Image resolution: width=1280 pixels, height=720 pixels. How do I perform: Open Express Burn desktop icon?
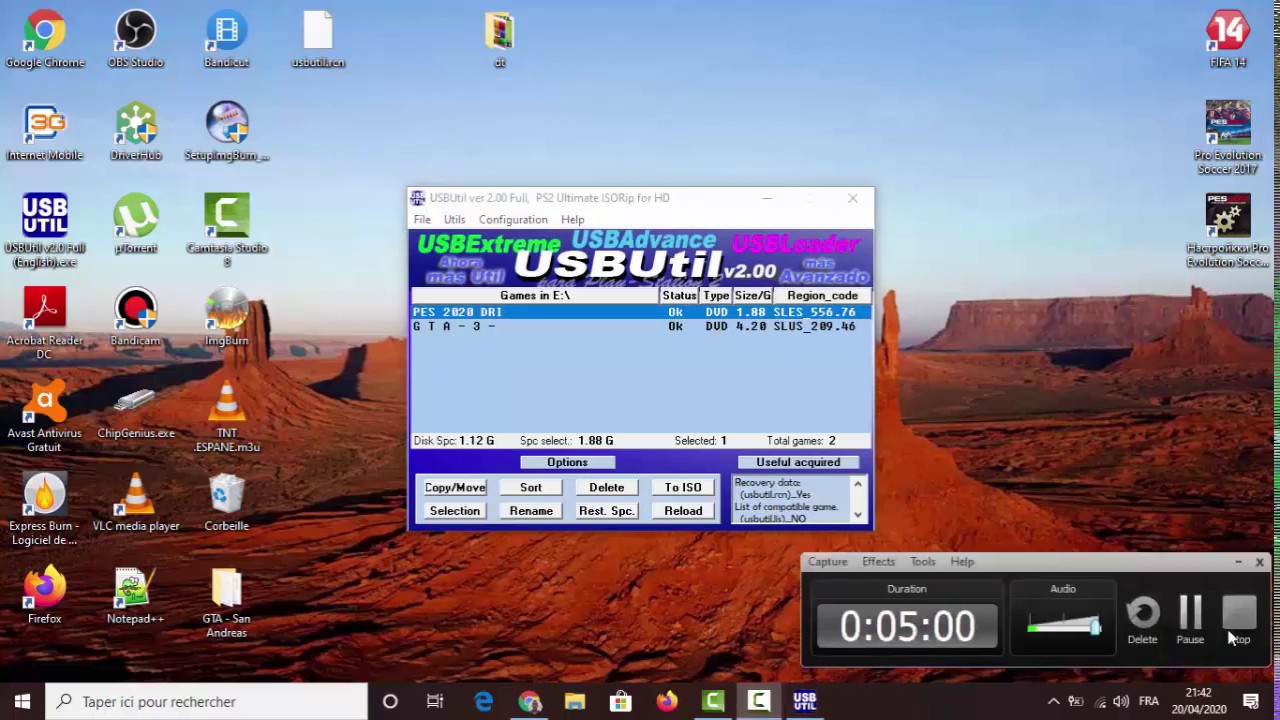[45, 510]
